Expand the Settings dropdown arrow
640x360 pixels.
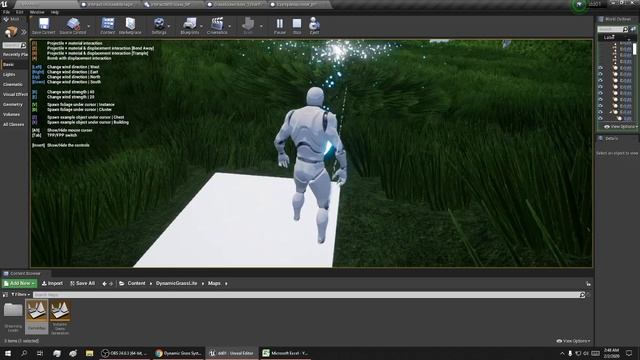pyautogui.click(x=169, y=26)
